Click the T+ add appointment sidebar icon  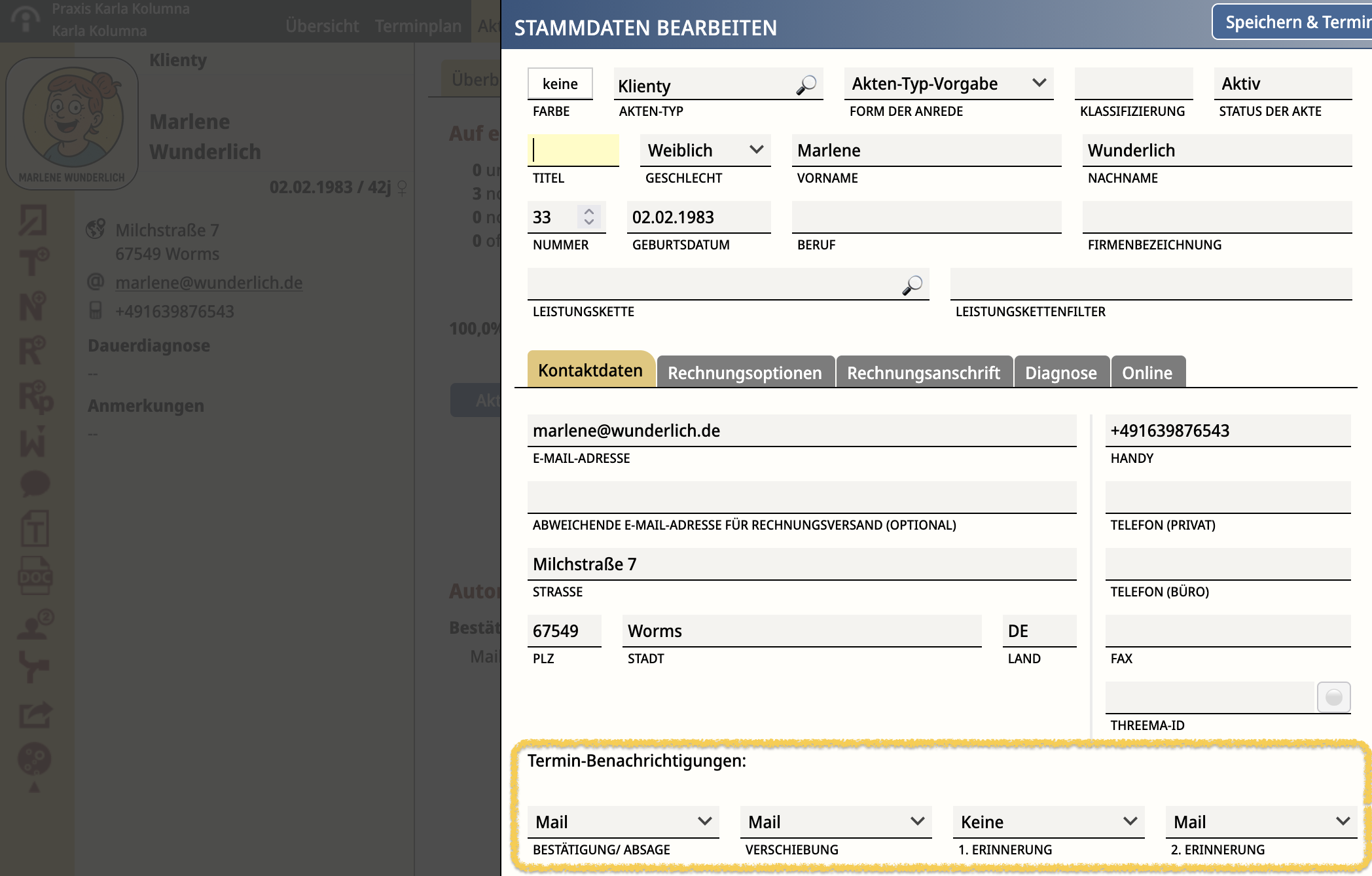(33, 261)
